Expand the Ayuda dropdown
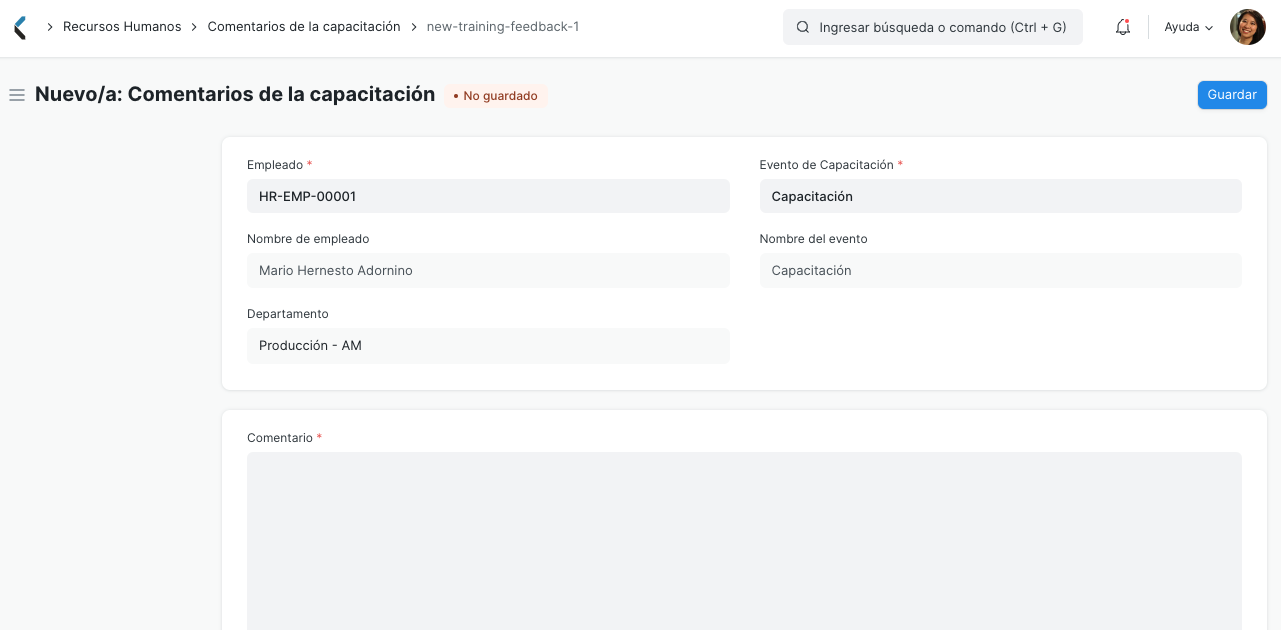Image resolution: width=1281 pixels, height=630 pixels. click(x=1189, y=28)
